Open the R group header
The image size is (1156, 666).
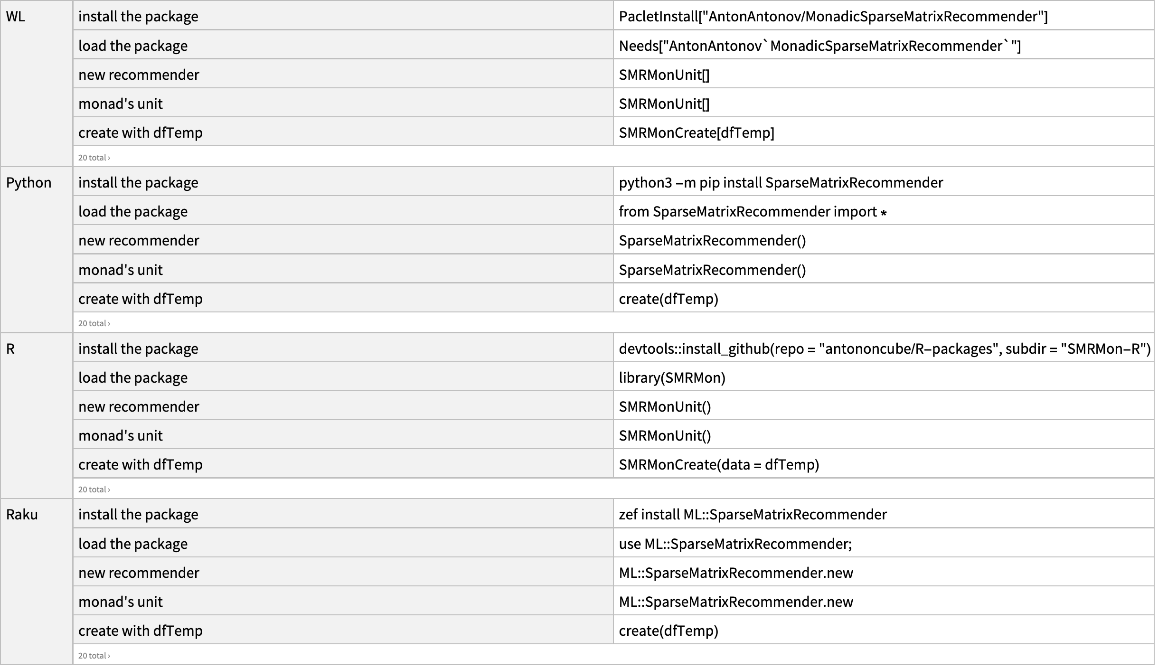pyautogui.click(x=12, y=349)
